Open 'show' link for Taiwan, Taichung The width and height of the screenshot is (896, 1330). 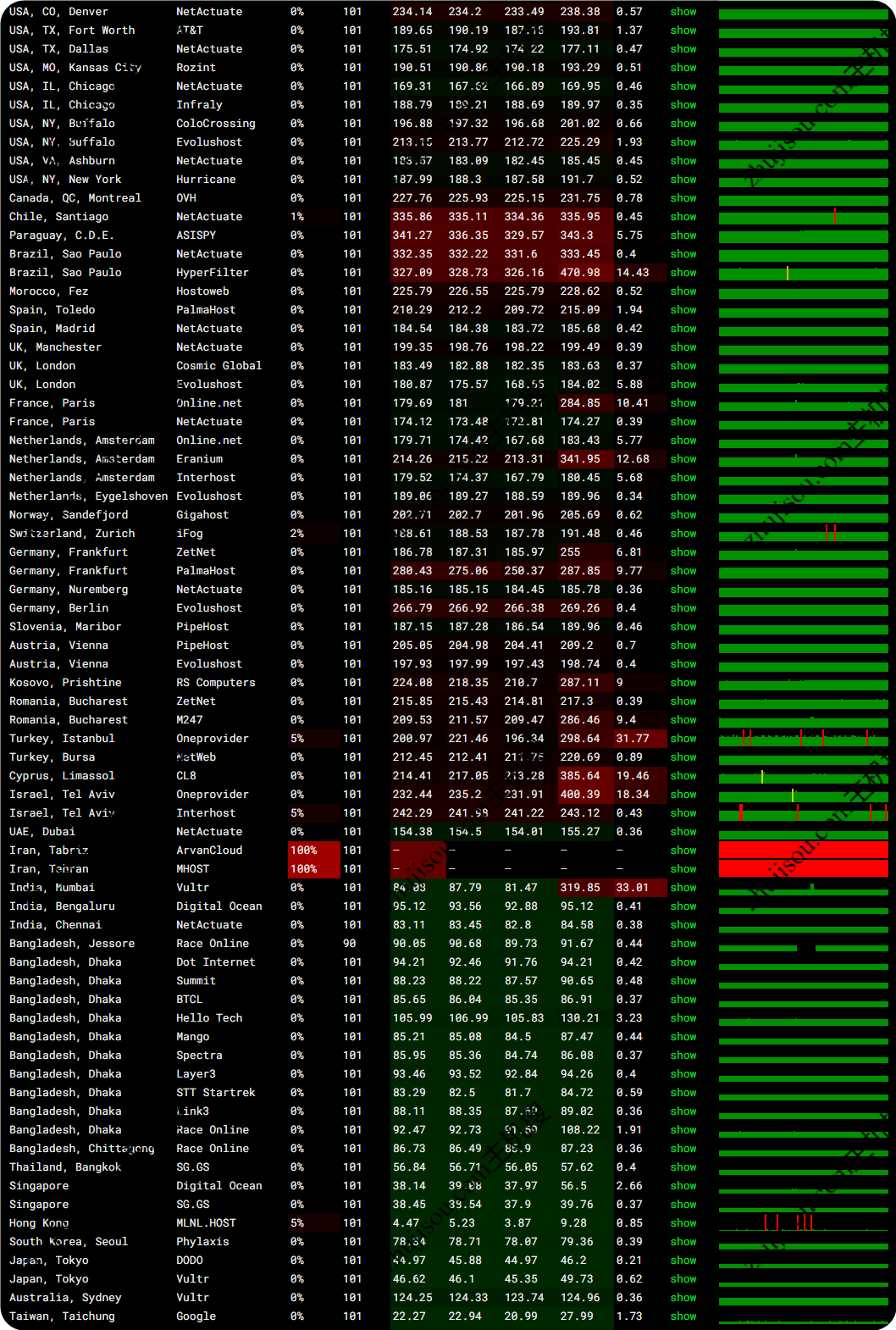(x=683, y=1316)
